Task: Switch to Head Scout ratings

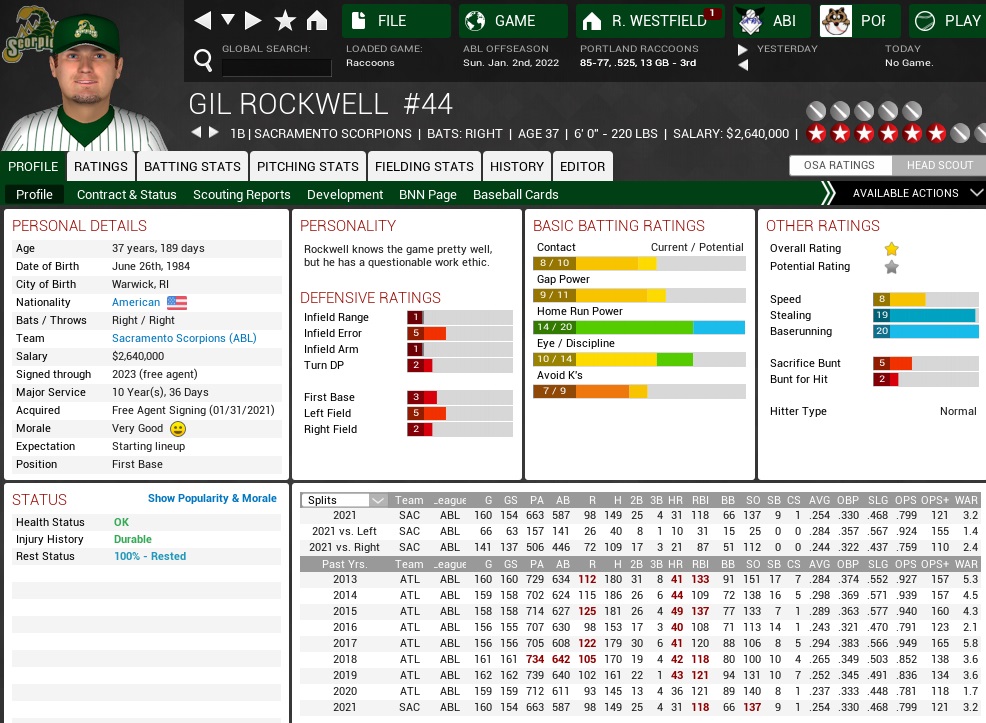Action: (x=939, y=165)
